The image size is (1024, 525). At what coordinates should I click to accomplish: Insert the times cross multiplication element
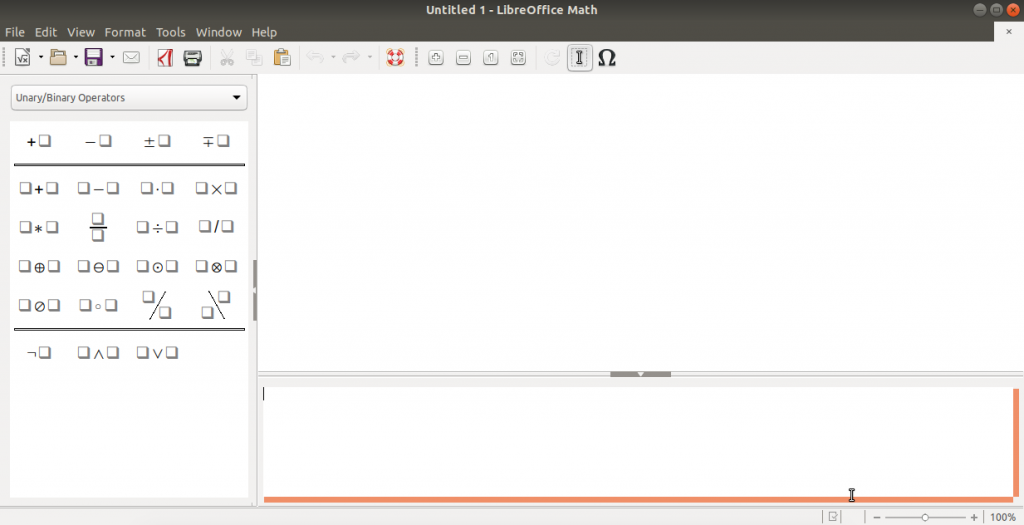click(216, 189)
